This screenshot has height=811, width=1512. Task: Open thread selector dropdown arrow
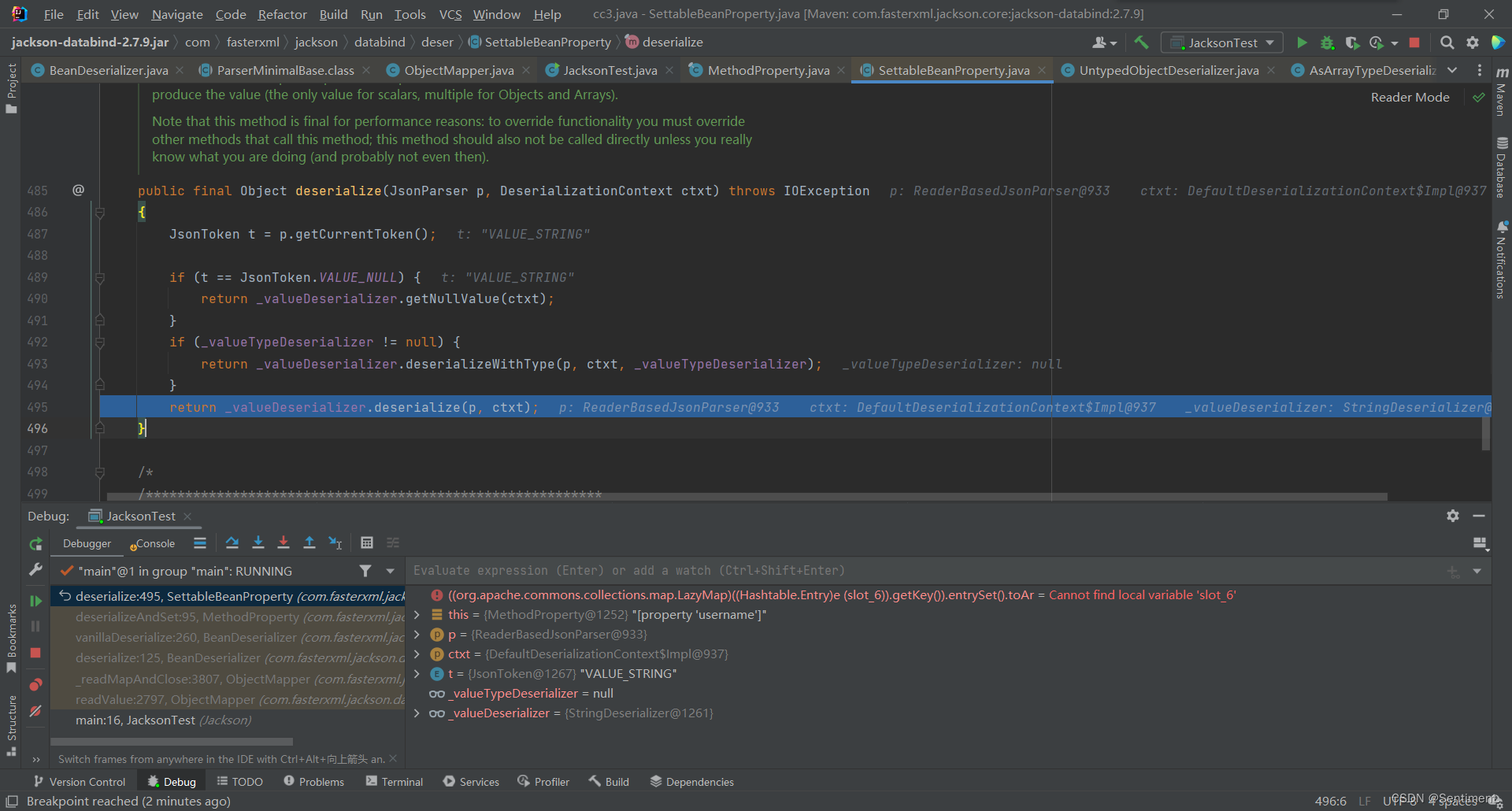(390, 571)
